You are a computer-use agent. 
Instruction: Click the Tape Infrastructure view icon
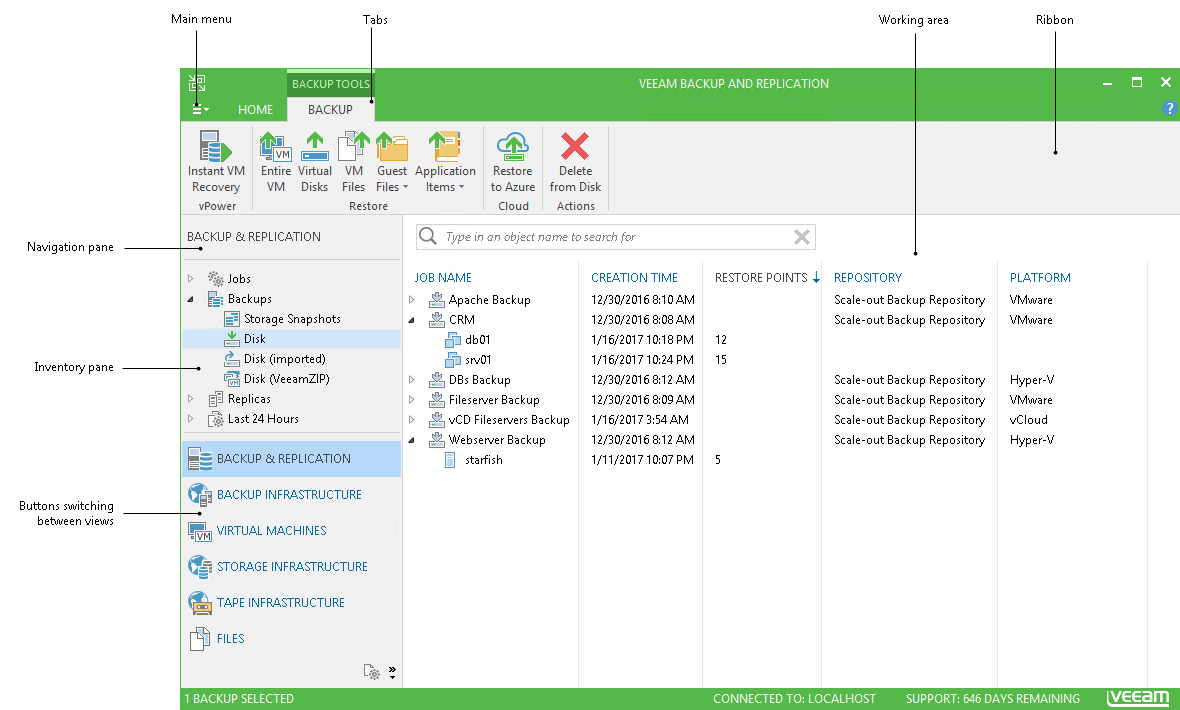coord(199,603)
